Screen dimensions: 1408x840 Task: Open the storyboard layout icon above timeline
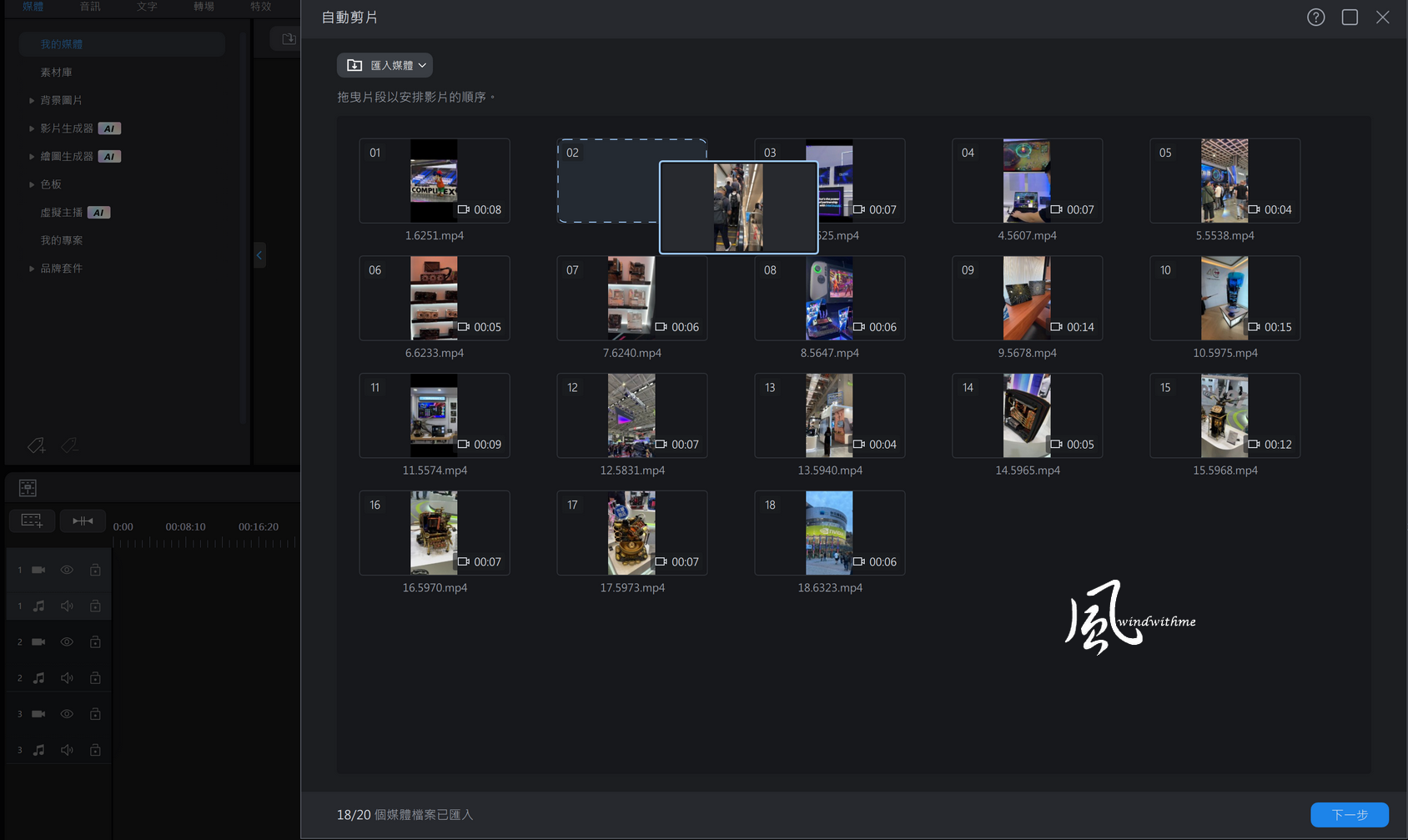point(28,488)
